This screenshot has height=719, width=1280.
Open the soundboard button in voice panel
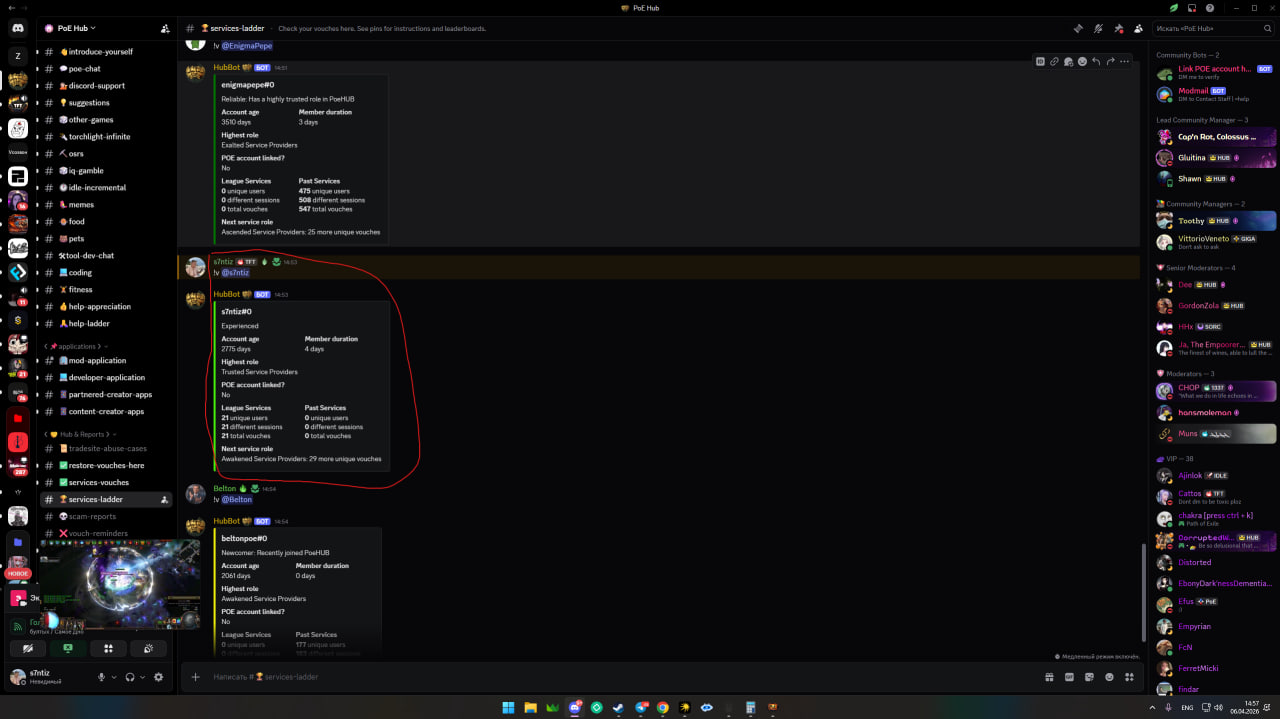pos(148,648)
